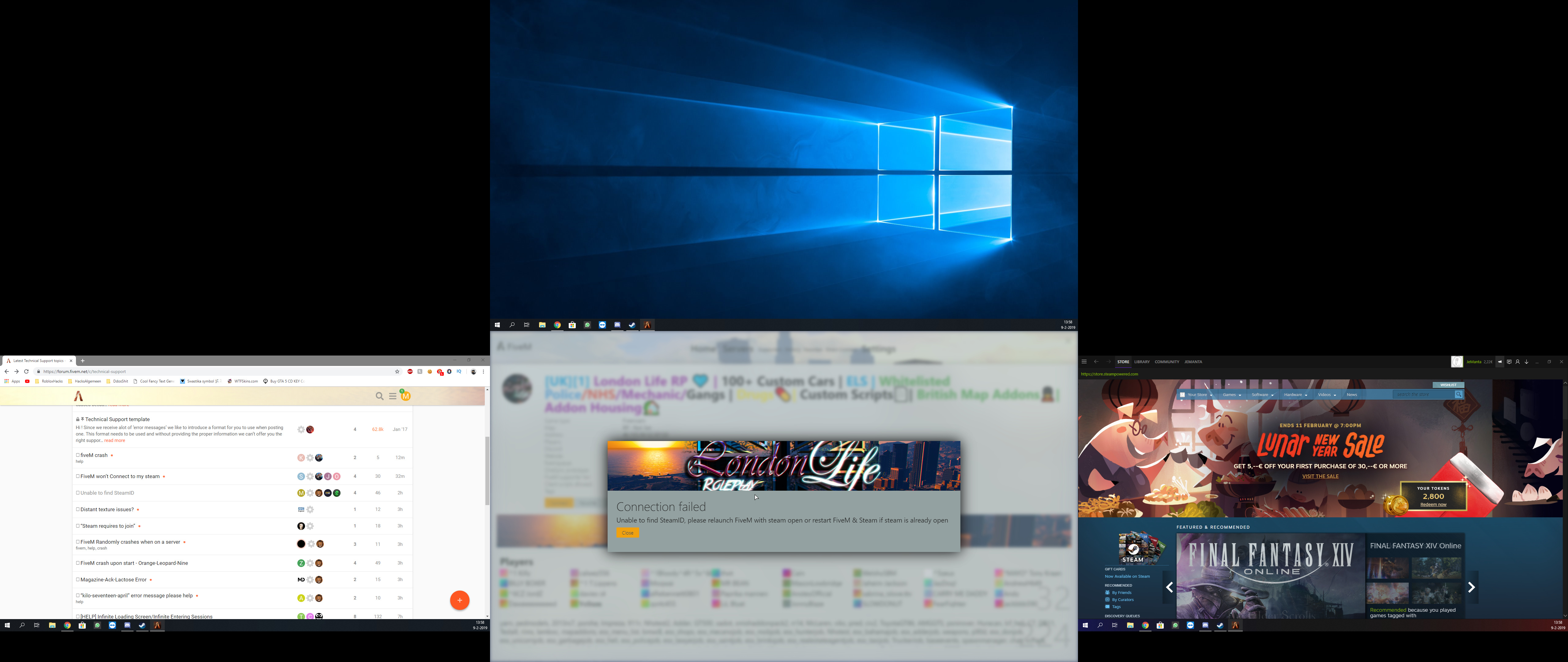Open the forum hamburger menu icon

point(393,397)
